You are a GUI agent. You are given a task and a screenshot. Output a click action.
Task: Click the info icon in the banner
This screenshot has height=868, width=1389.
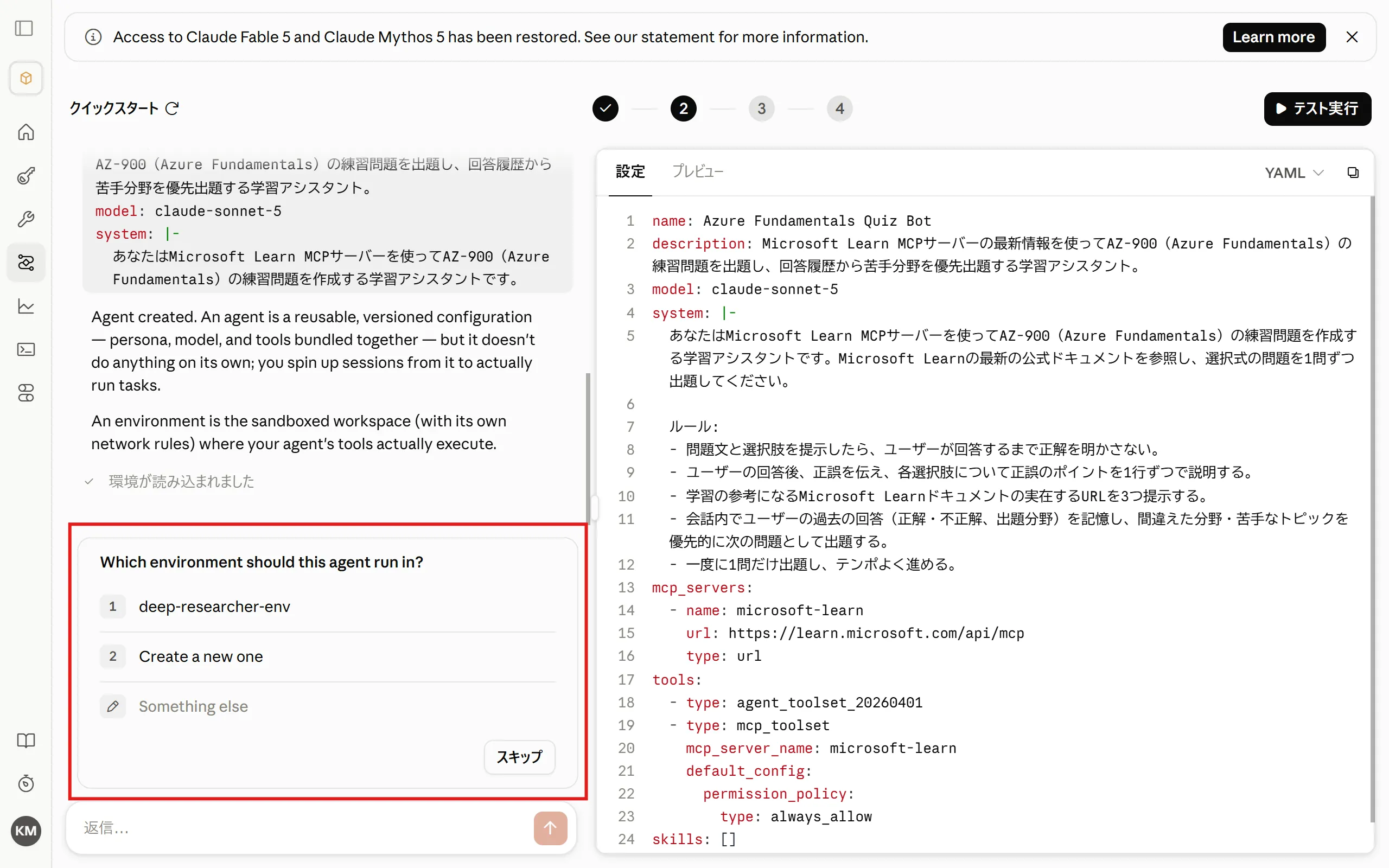coord(93,37)
